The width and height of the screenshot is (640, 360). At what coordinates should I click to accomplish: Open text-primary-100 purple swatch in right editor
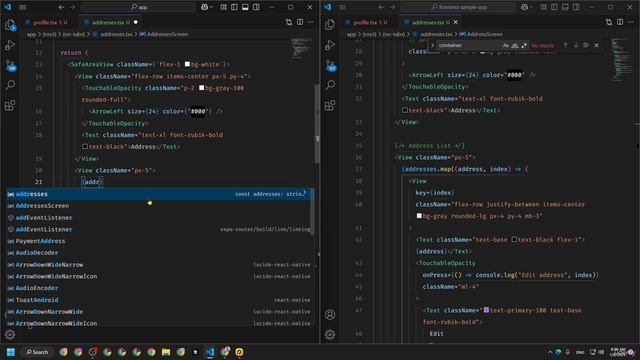(486, 310)
